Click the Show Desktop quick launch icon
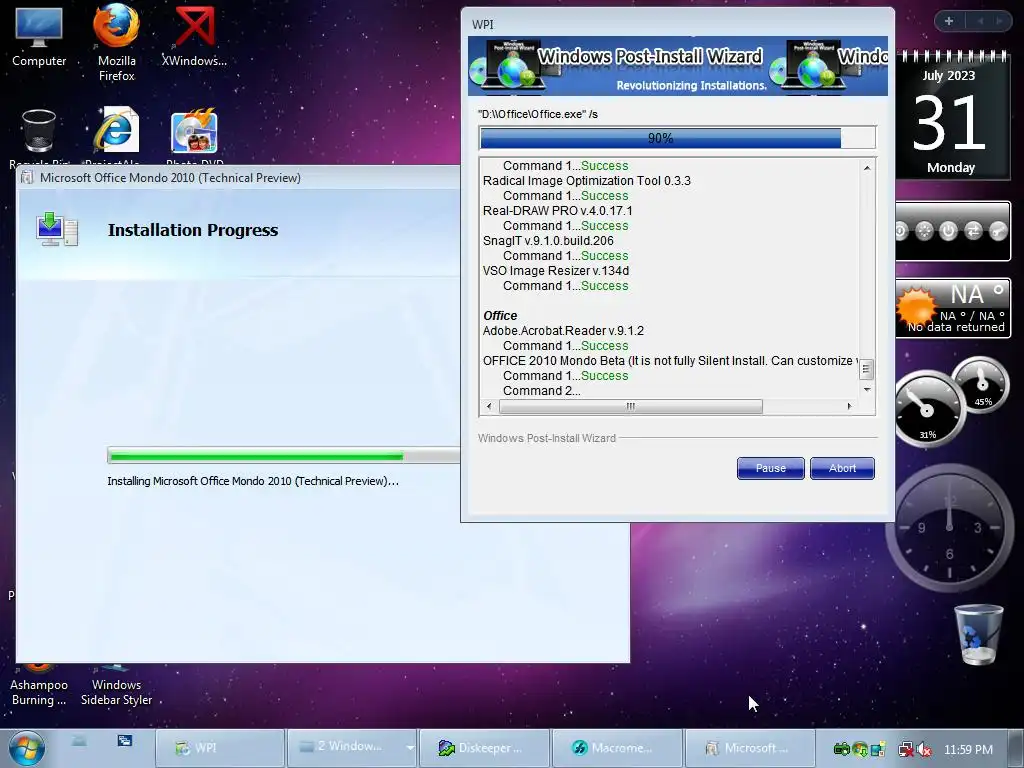 coord(79,741)
